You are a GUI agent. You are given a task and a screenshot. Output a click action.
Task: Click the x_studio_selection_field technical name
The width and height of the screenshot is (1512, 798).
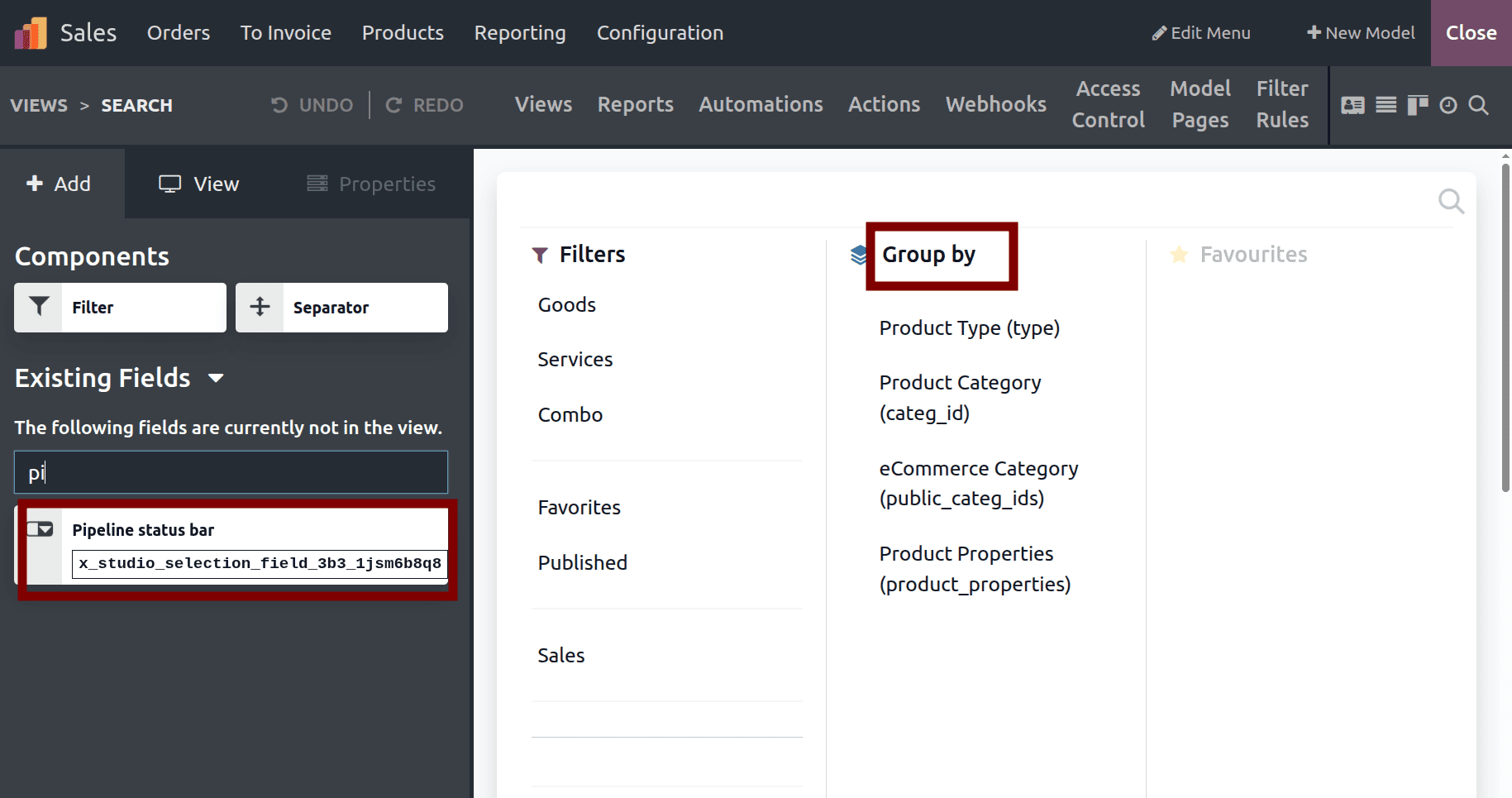pos(260,564)
